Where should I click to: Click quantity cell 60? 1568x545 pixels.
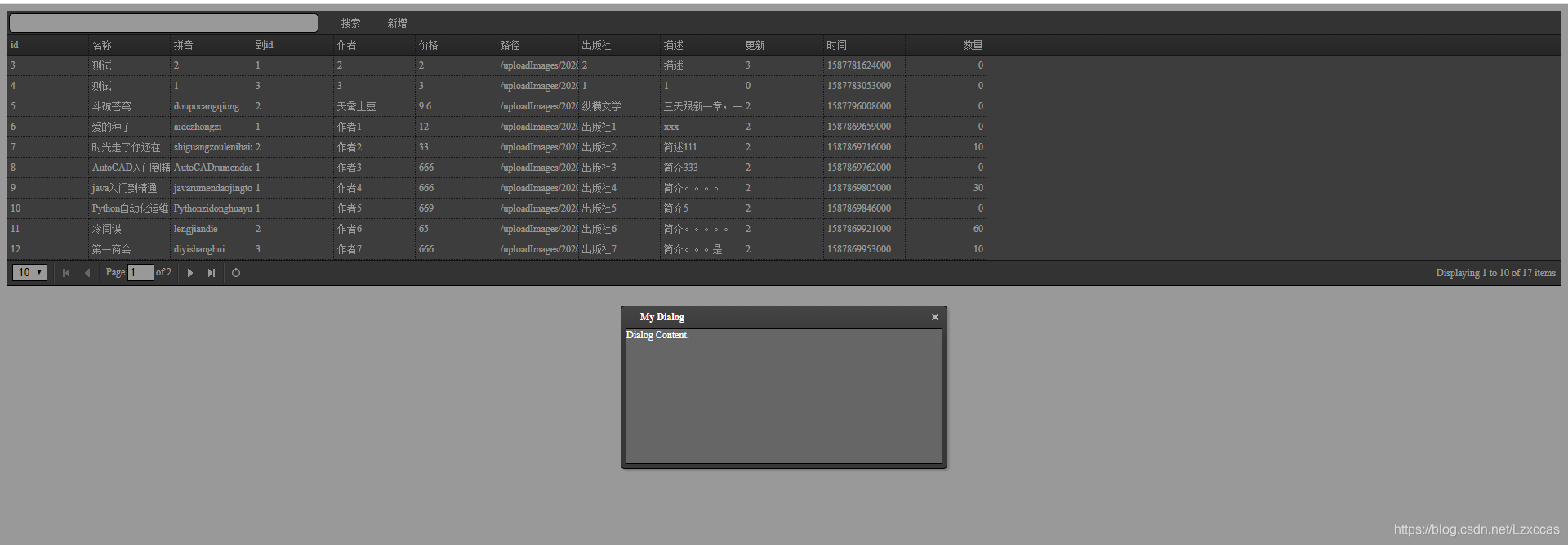tap(946, 229)
